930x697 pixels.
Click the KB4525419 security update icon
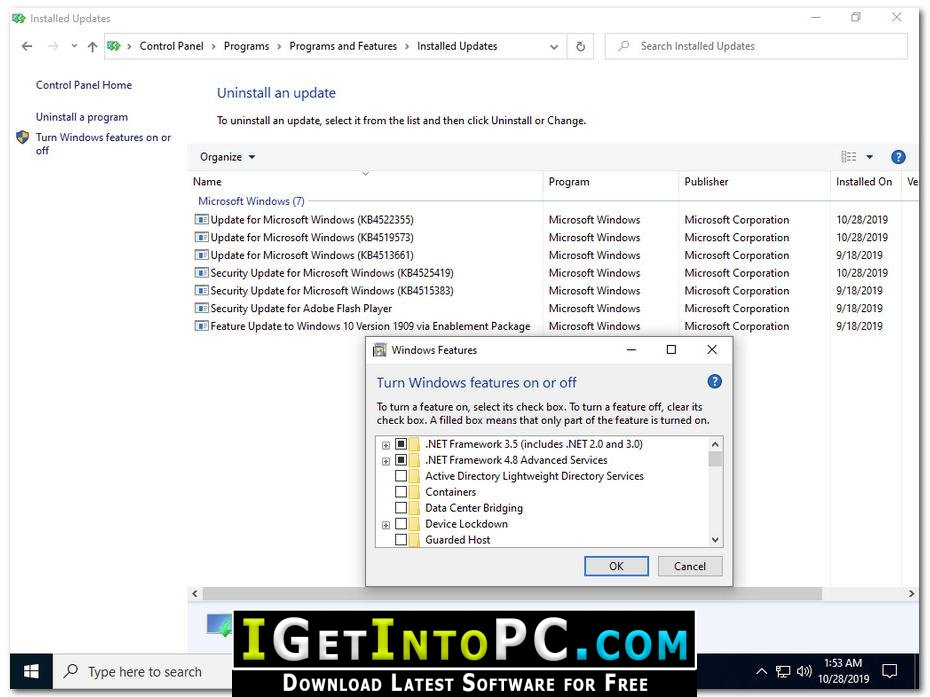(x=202, y=273)
